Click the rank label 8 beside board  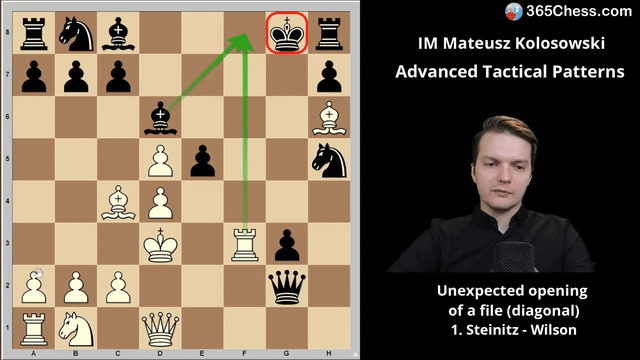7,32
